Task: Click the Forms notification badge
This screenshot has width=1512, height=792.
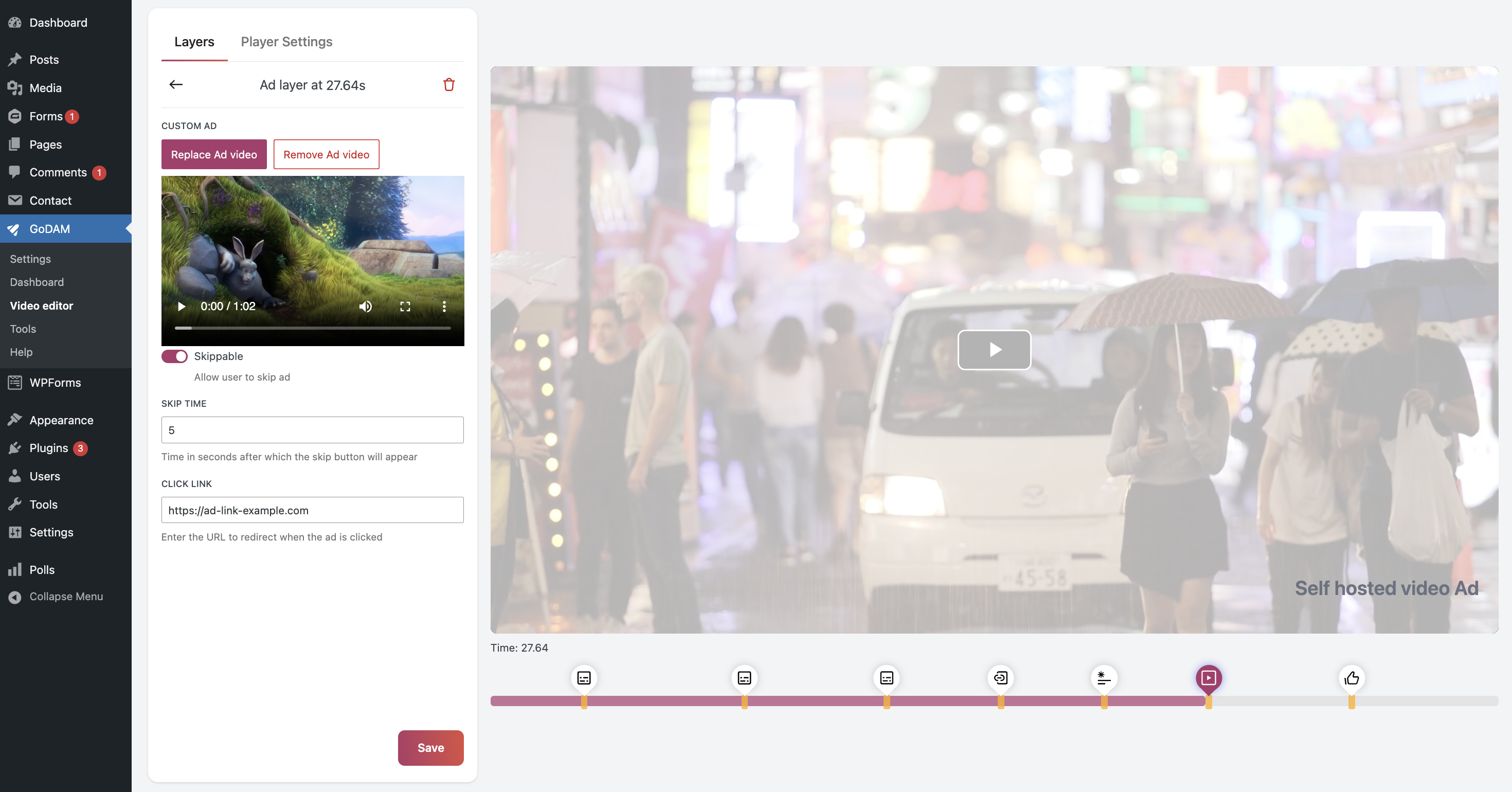Action: 71,116
